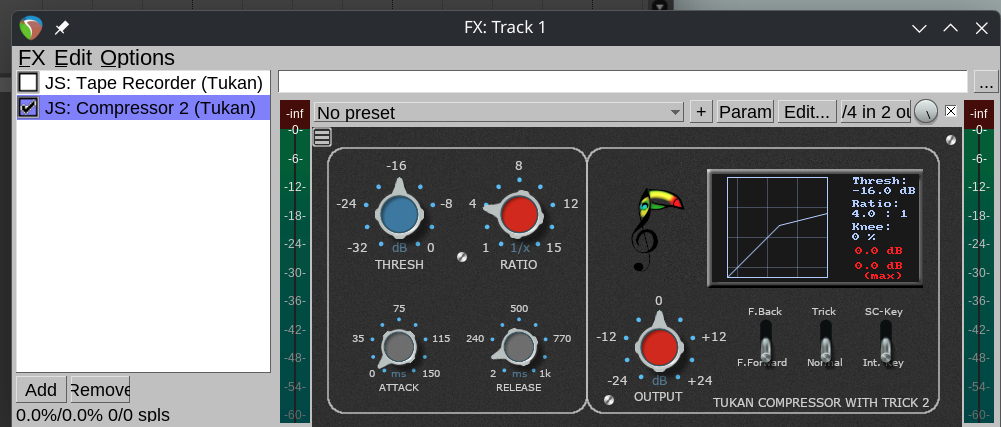Image resolution: width=1001 pixels, height=427 pixels.
Task: Click the REAPER logo in the title bar
Action: tap(31, 27)
